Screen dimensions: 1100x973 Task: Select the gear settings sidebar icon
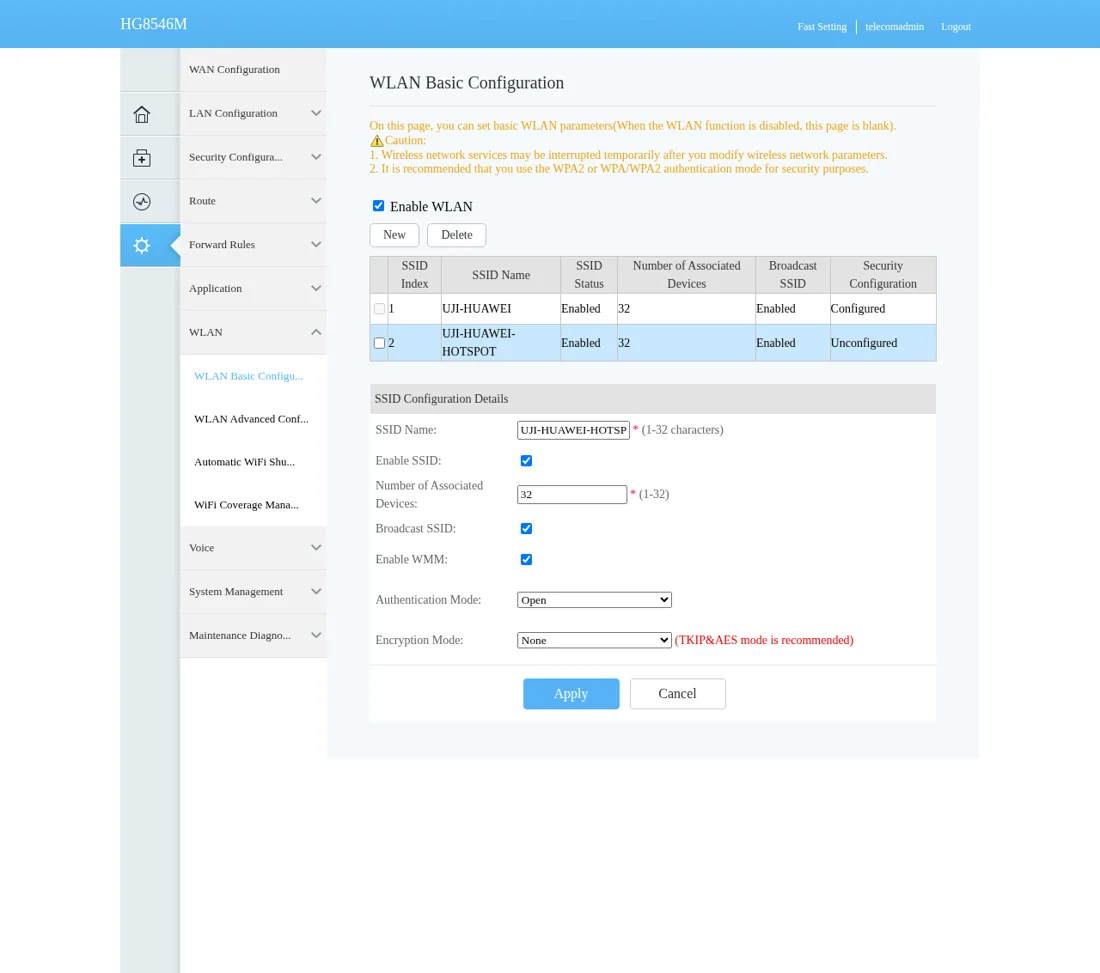[x=142, y=246]
